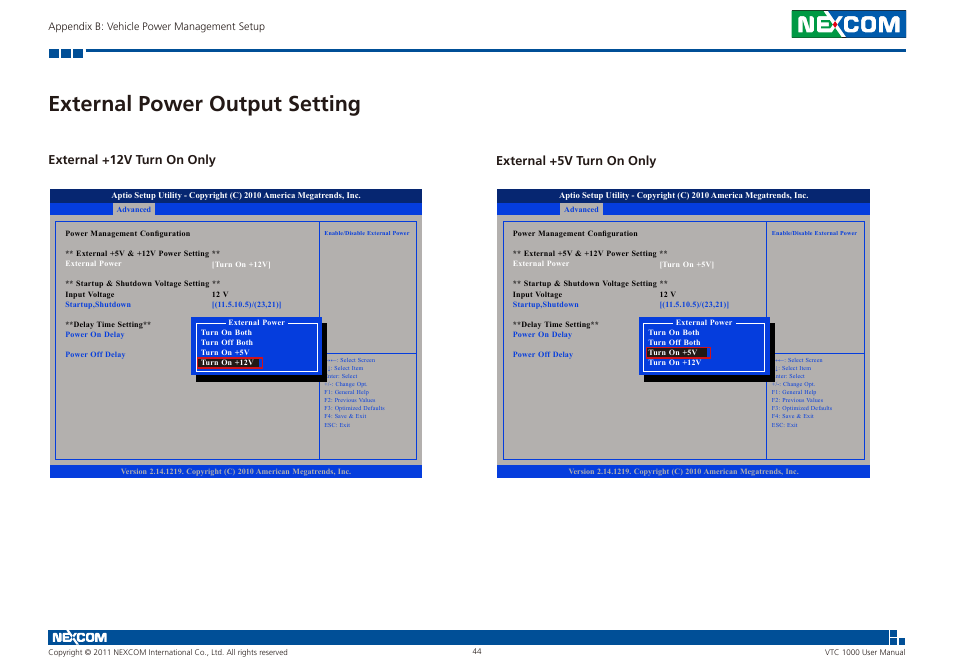Click the Startup,Shutdown value in the left screen

(246, 305)
